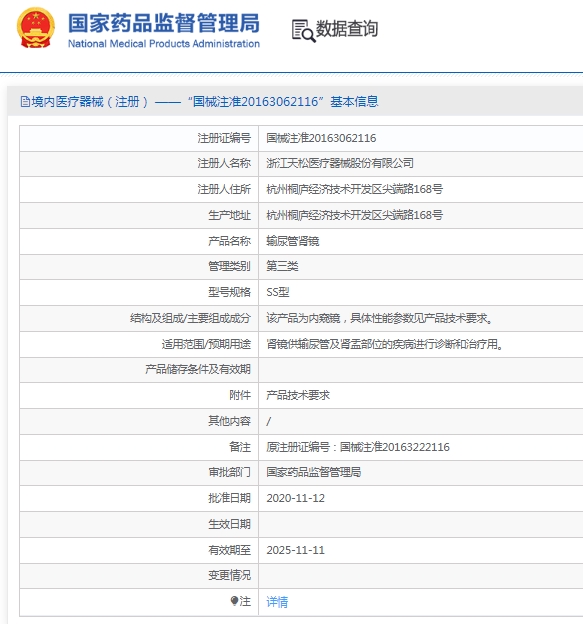This screenshot has height=624, width=583.
Task: Select the 有效期至 label
Action: (229, 550)
